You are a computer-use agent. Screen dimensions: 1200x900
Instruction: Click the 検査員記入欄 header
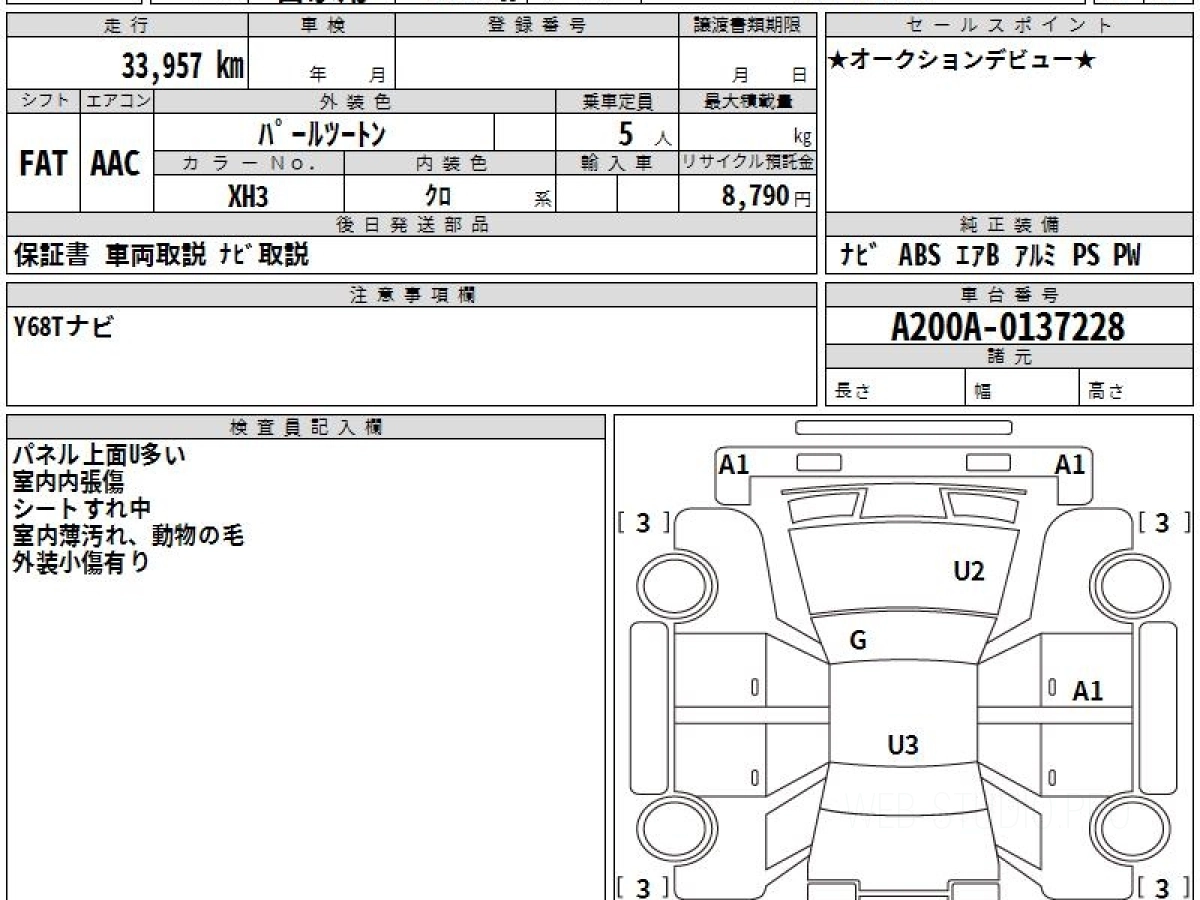306,427
